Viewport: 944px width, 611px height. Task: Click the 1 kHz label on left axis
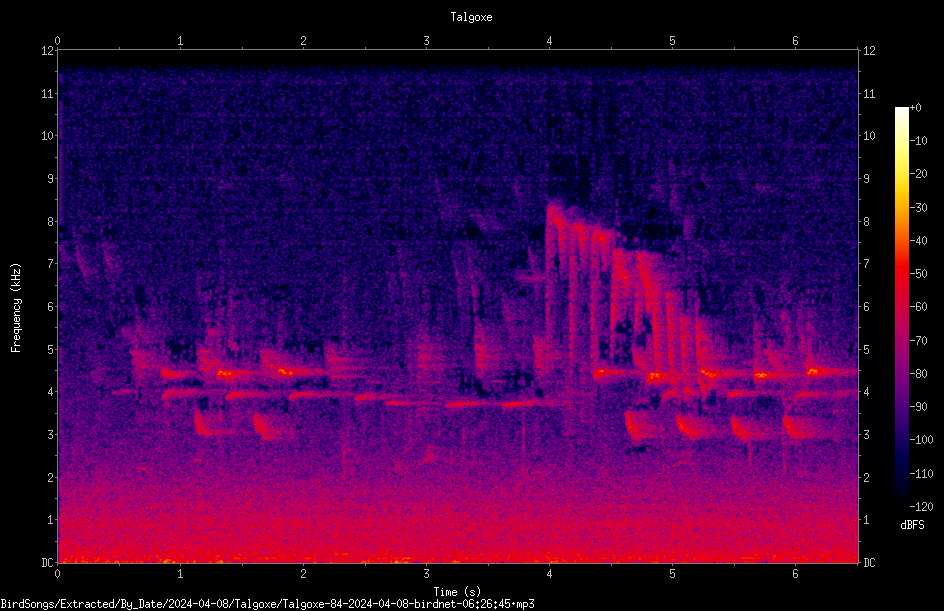49,520
